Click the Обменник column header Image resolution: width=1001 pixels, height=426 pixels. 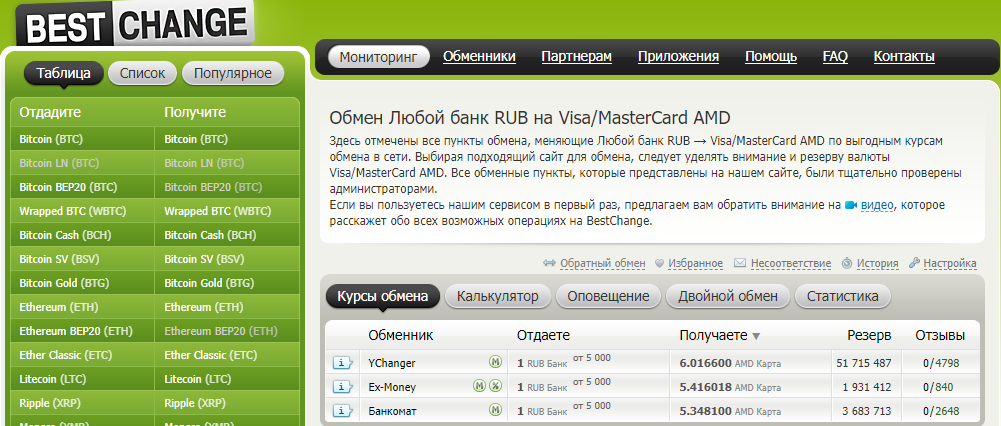(x=401, y=335)
